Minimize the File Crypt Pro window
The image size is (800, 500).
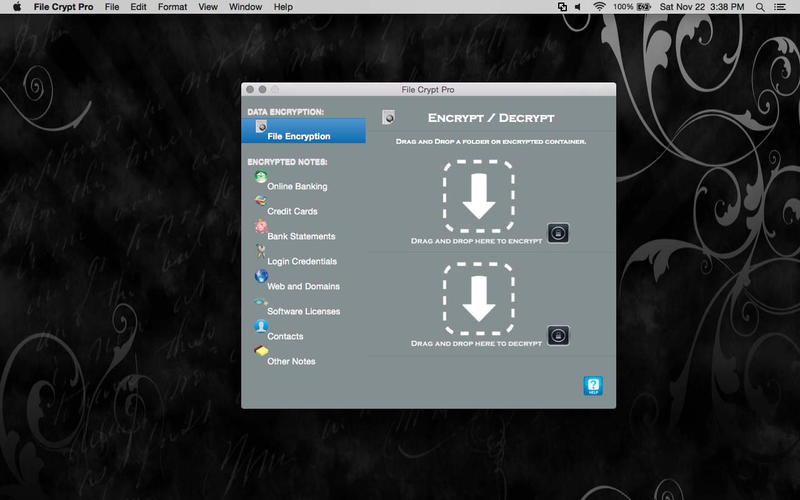click(262, 89)
